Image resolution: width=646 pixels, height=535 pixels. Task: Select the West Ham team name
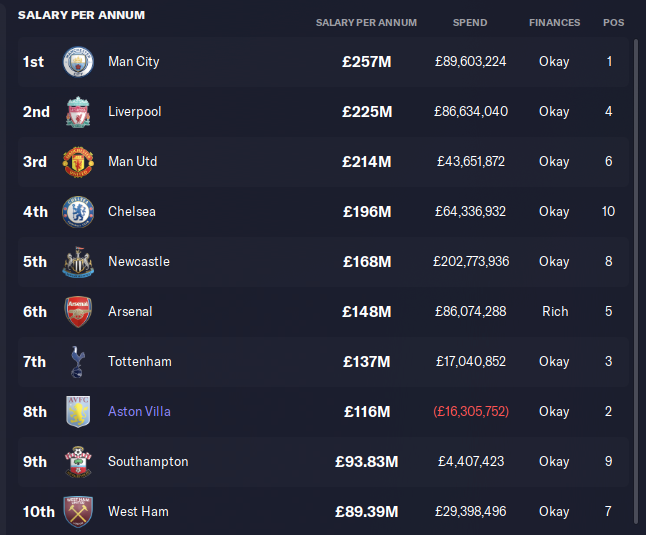pos(138,512)
